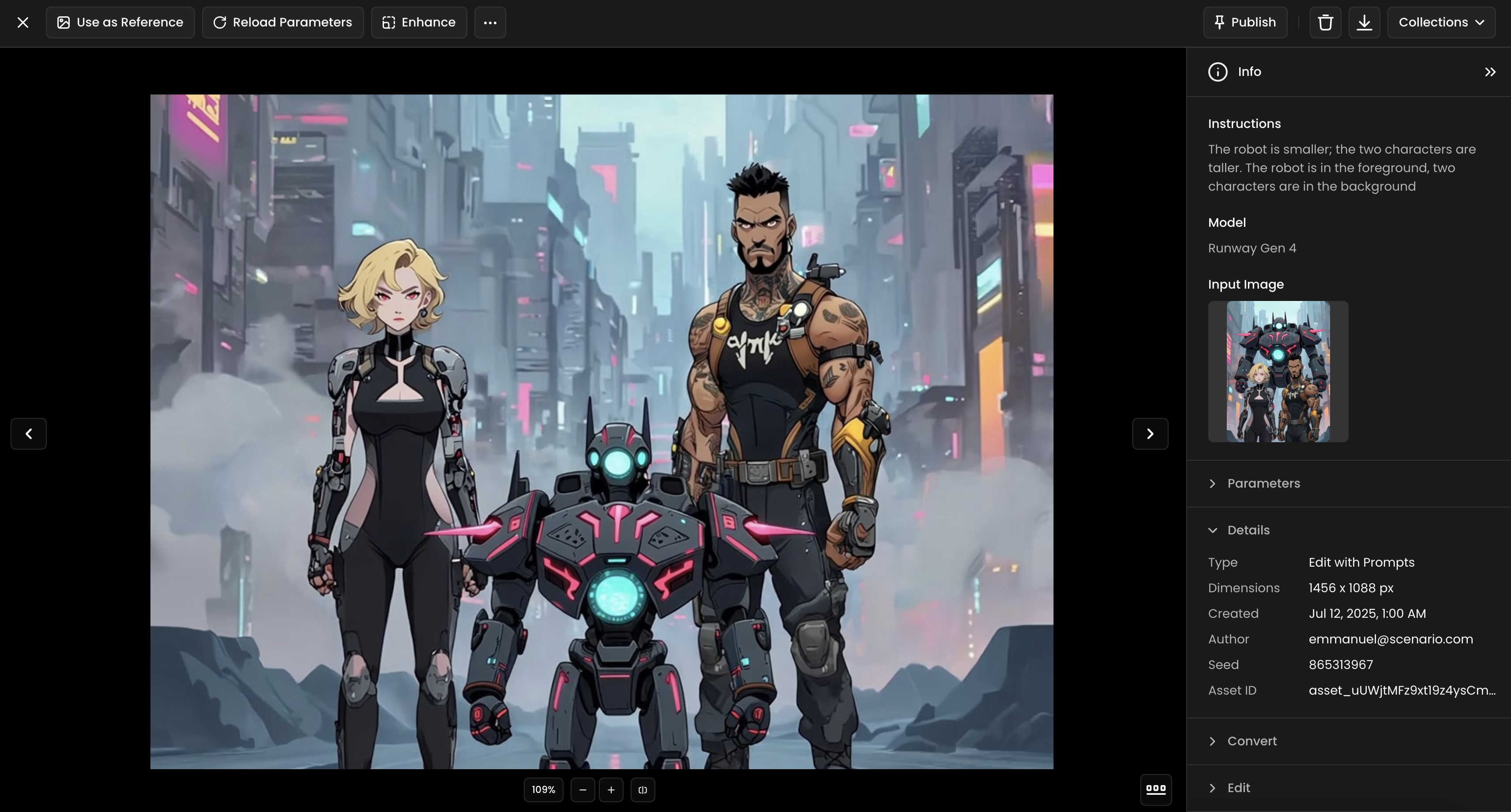Go to the previous image arrow

click(28, 433)
